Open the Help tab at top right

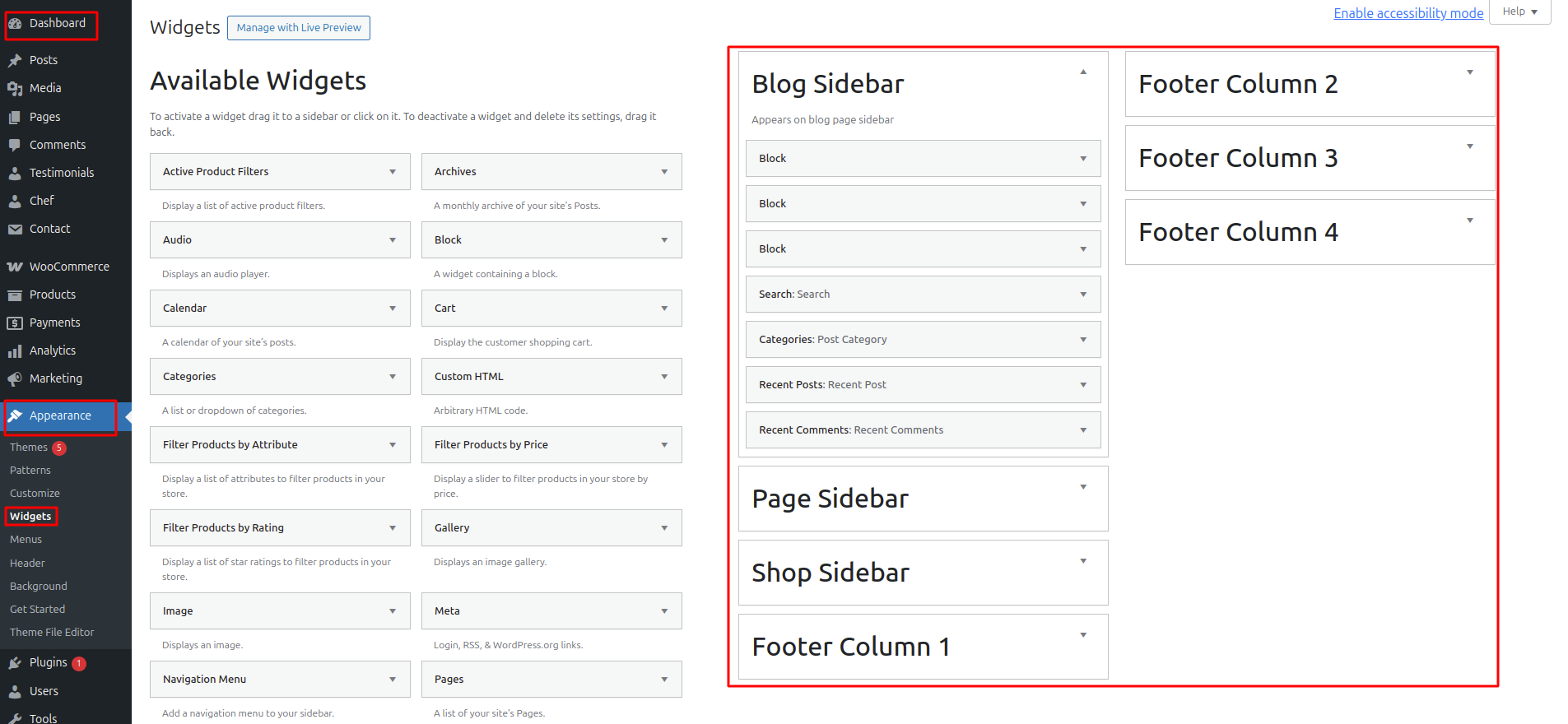[1519, 12]
